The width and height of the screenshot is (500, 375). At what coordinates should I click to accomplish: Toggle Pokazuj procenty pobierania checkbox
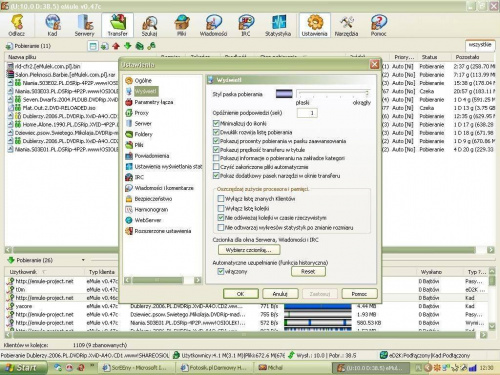[216, 141]
